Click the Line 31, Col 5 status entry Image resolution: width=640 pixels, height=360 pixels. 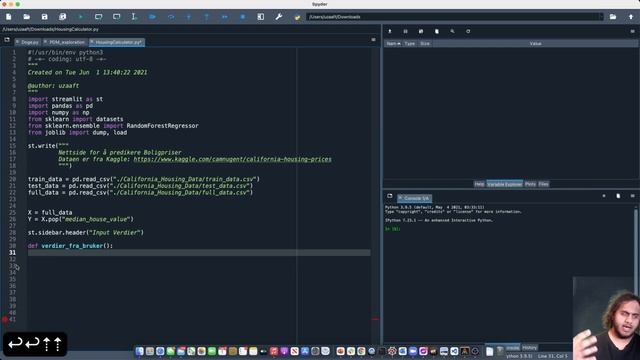553,356
